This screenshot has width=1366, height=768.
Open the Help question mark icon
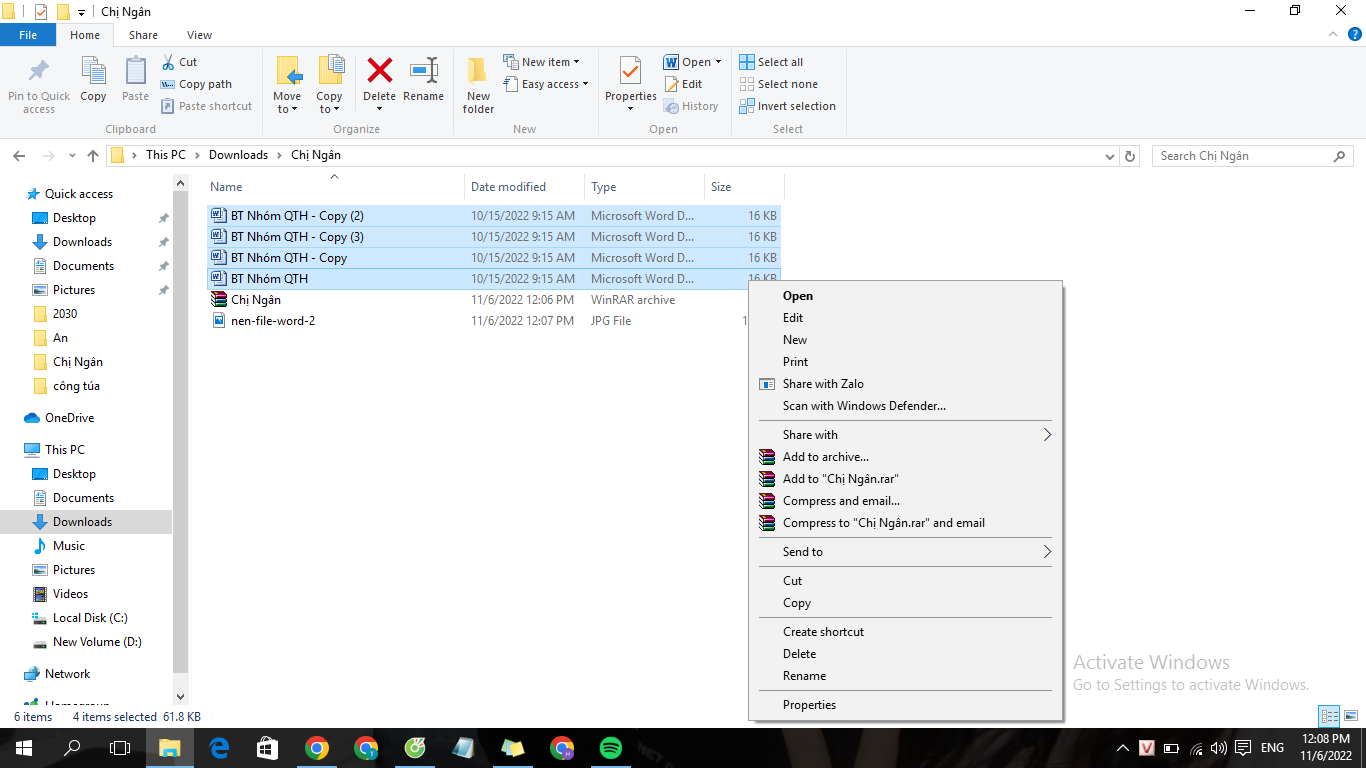[x=1355, y=34]
